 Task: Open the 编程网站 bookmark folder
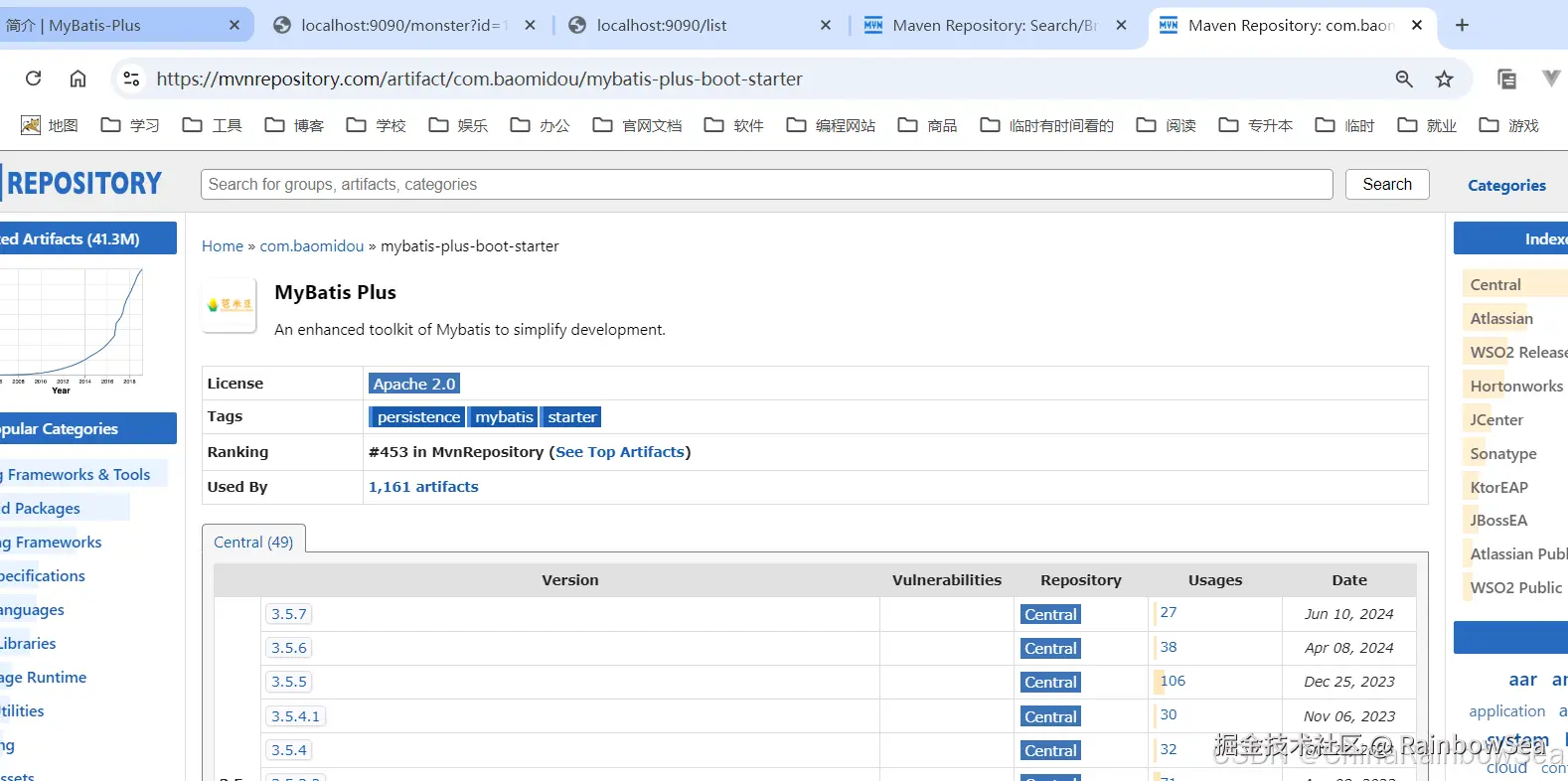pos(831,125)
